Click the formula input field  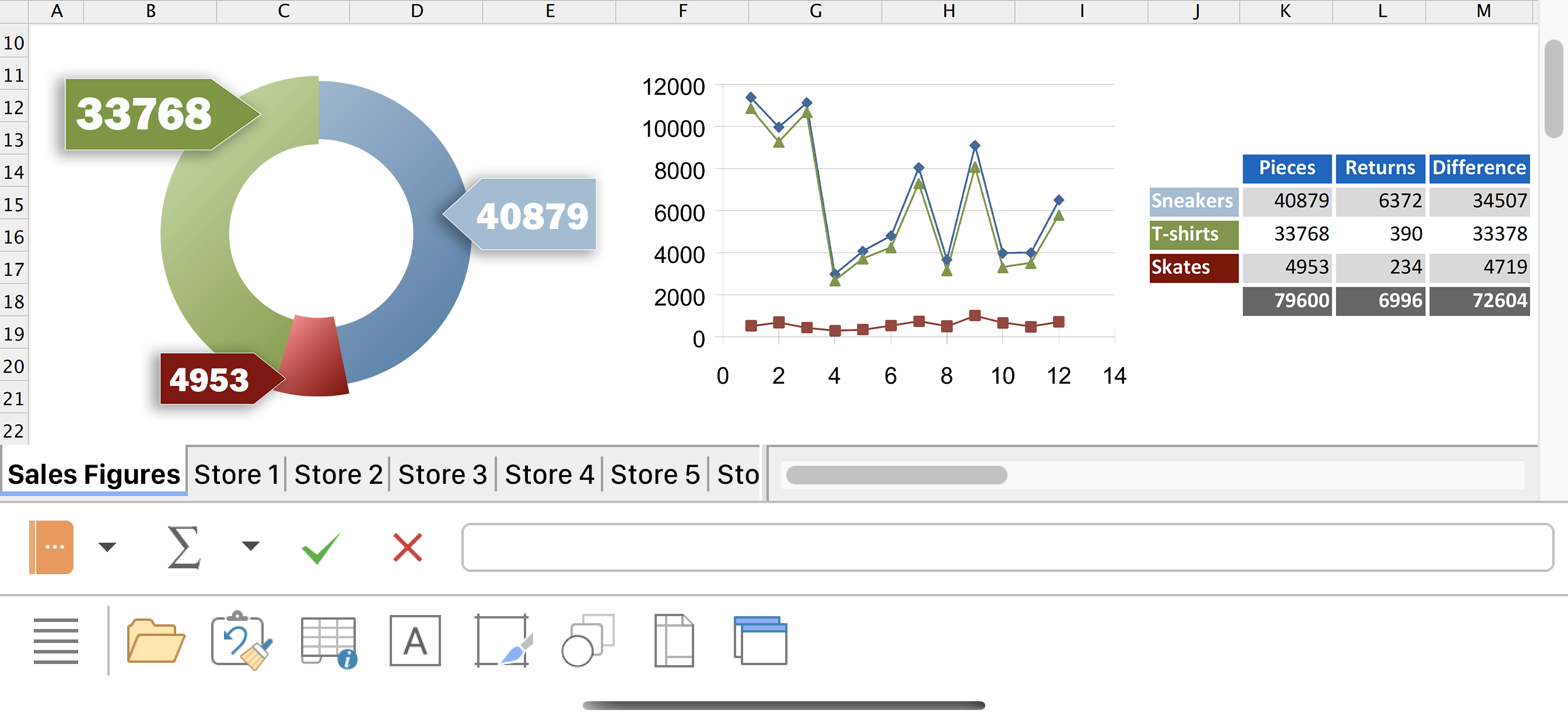click(1007, 547)
